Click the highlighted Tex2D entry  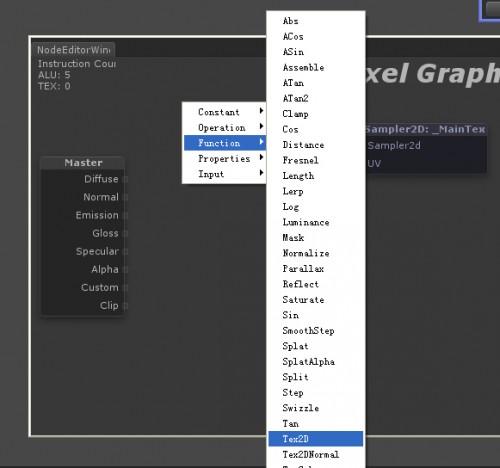316,439
